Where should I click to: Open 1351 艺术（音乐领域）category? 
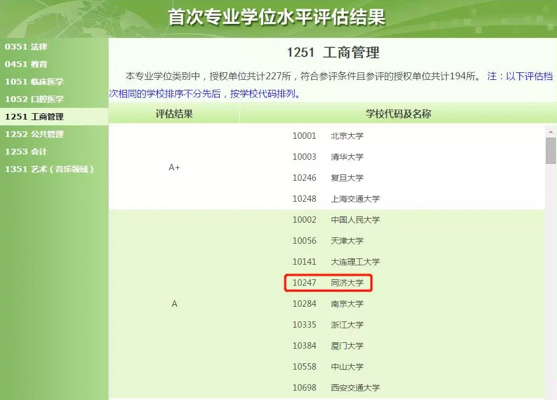(x=49, y=169)
